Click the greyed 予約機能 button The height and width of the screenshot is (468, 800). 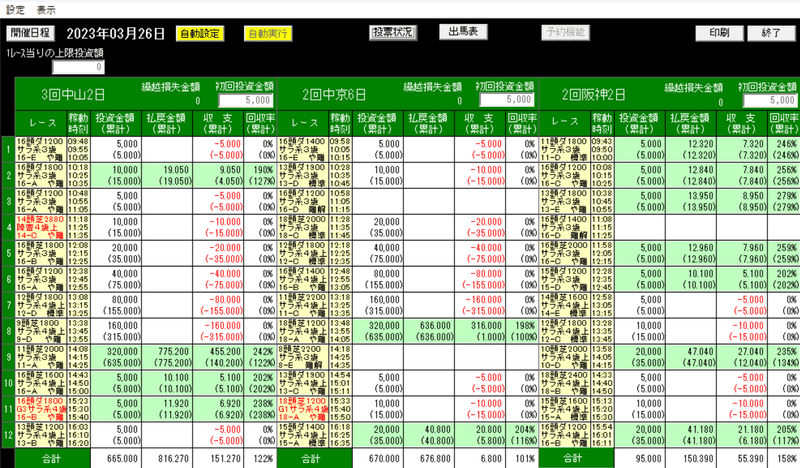(x=565, y=32)
